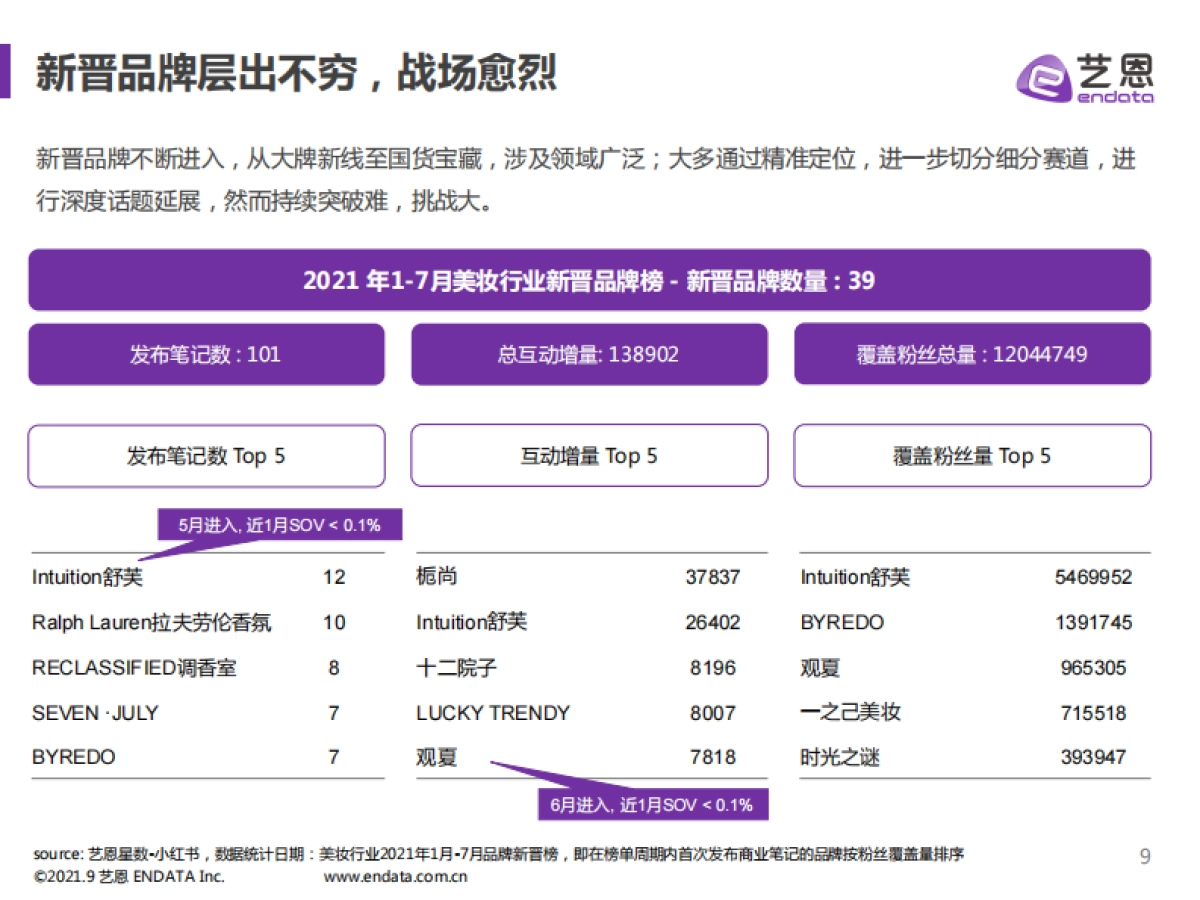Toggle the 5月进入 SOV callout label
The image size is (1200, 900).
(x=281, y=523)
